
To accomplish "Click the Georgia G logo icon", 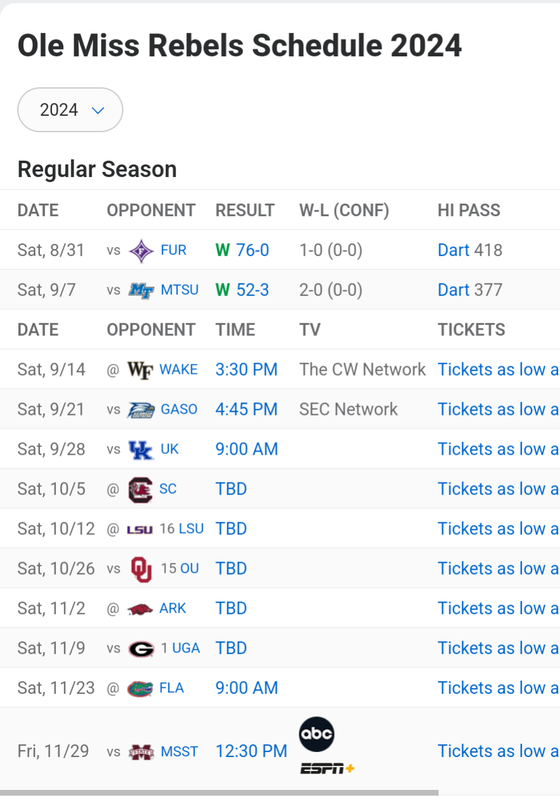I will coord(141,649).
